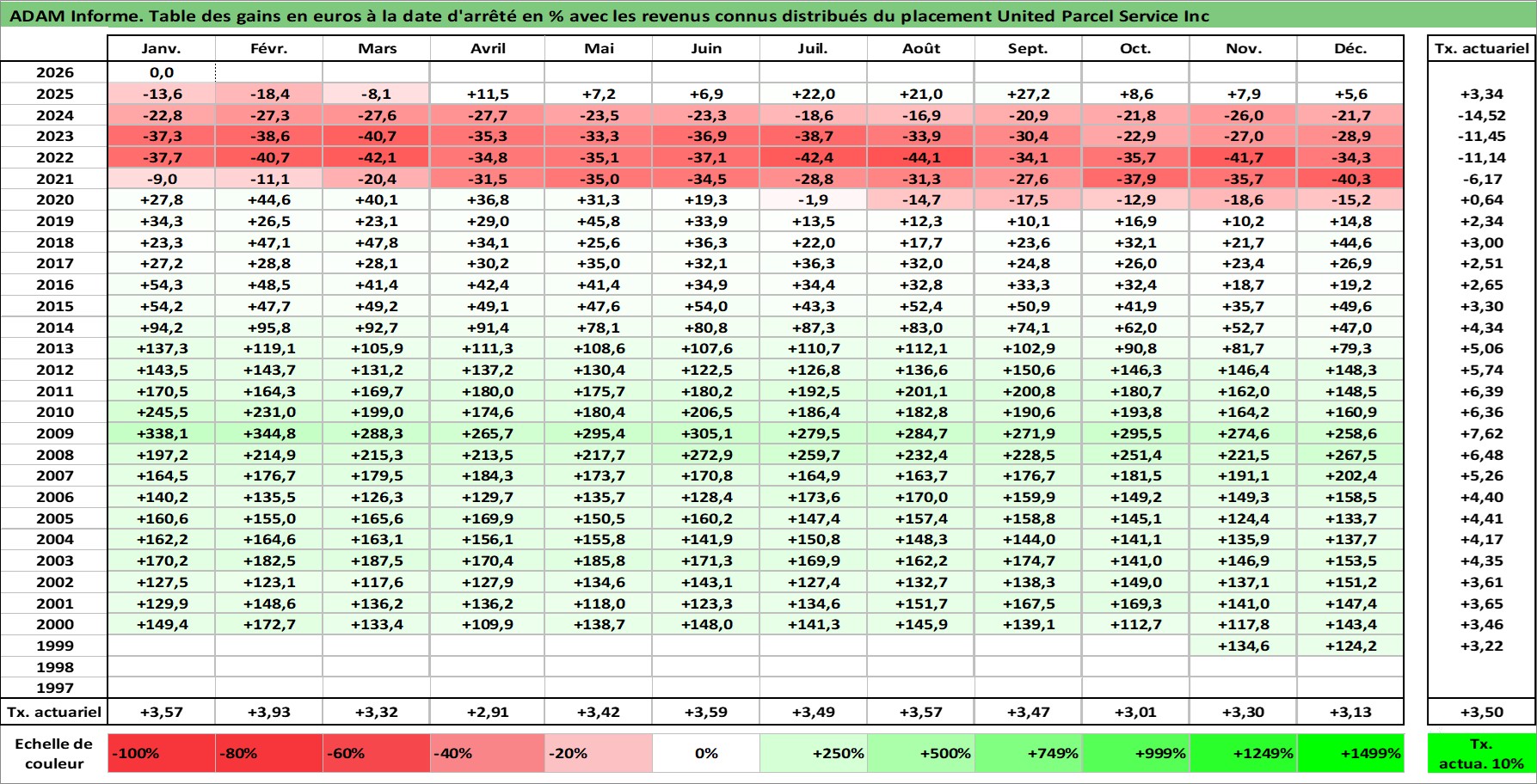Image resolution: width=1537 pixels, height=784 pixels.
Task: Select the +0,64 actuarial rate for 2020
Action: click(1481, 199)
